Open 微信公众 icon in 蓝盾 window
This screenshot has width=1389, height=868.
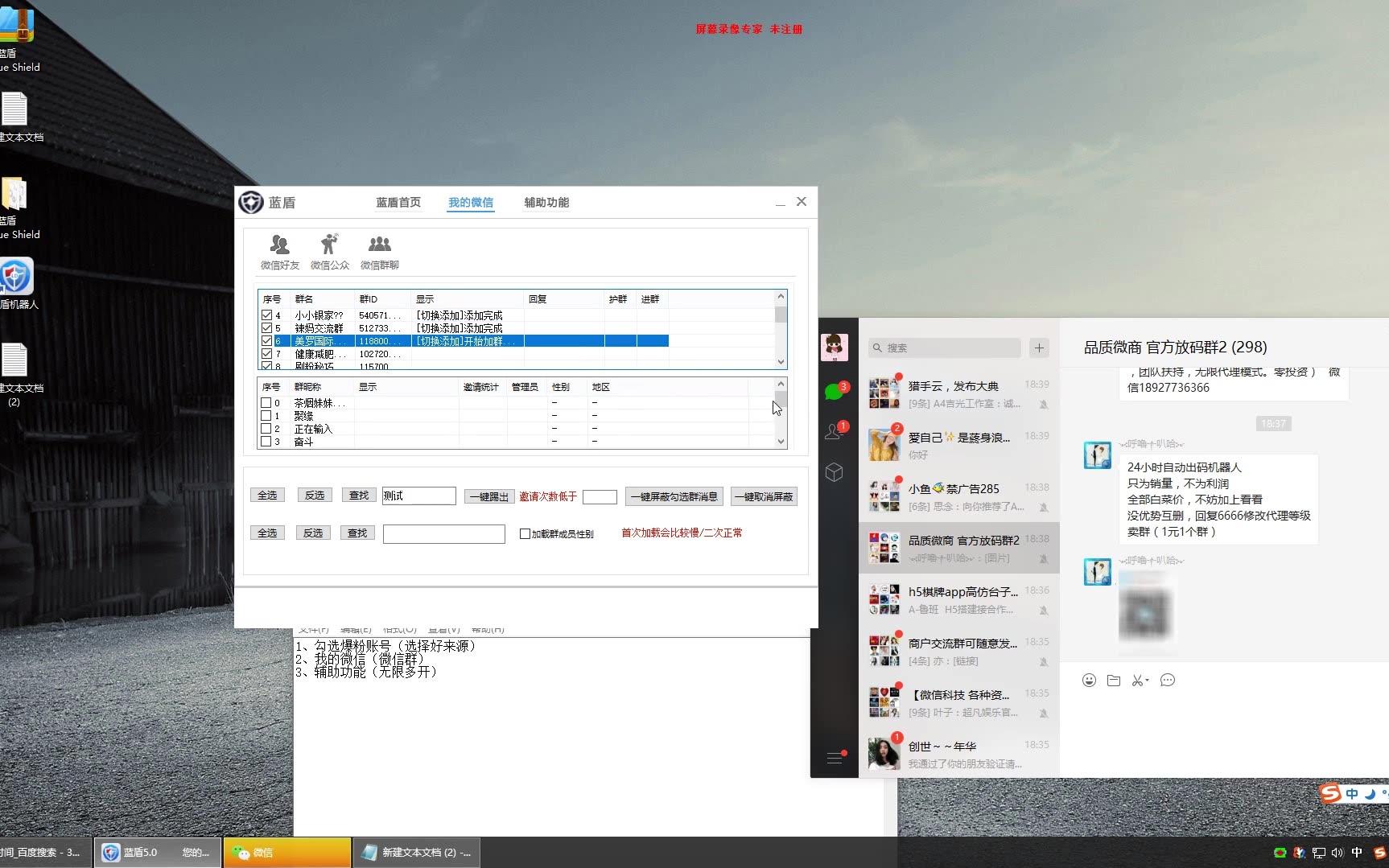tap(330, 252)
